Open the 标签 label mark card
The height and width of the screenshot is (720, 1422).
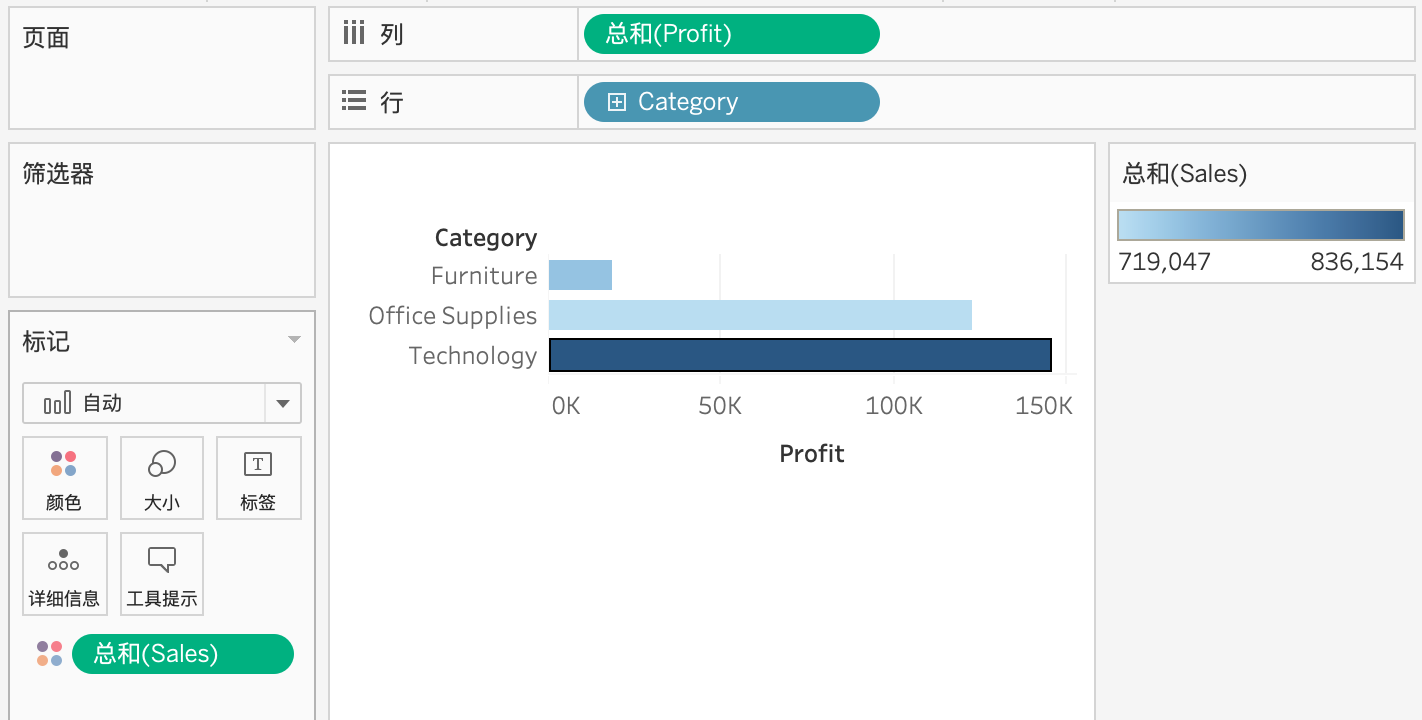258,478
